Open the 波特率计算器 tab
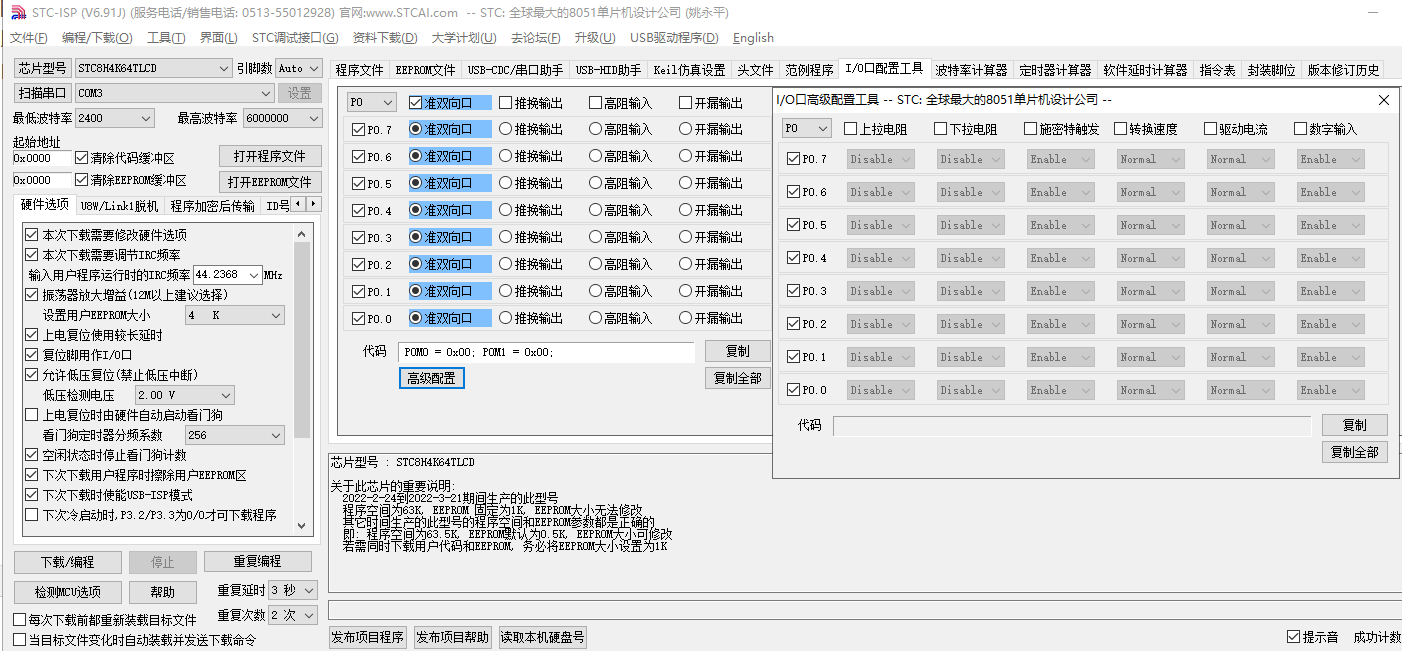The width and height of the screenshot is (1402, 651). 971,70
